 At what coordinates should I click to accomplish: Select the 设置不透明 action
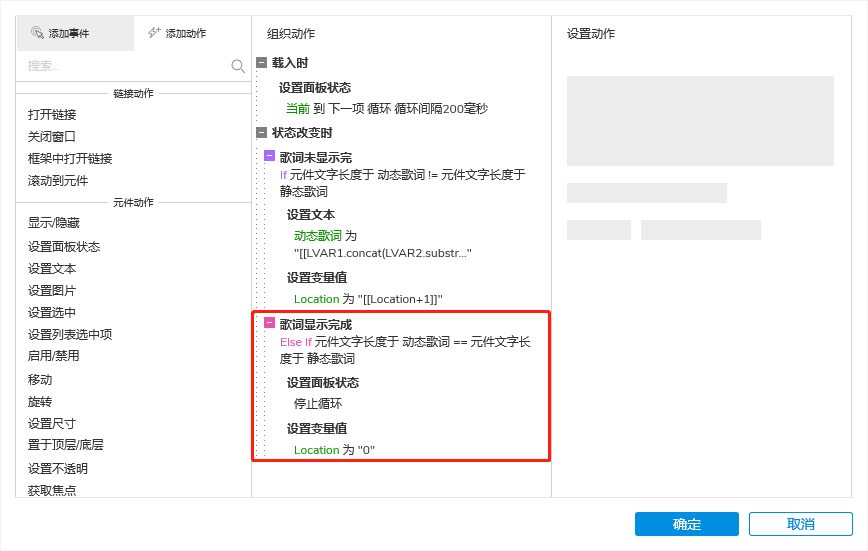(58, 469)
